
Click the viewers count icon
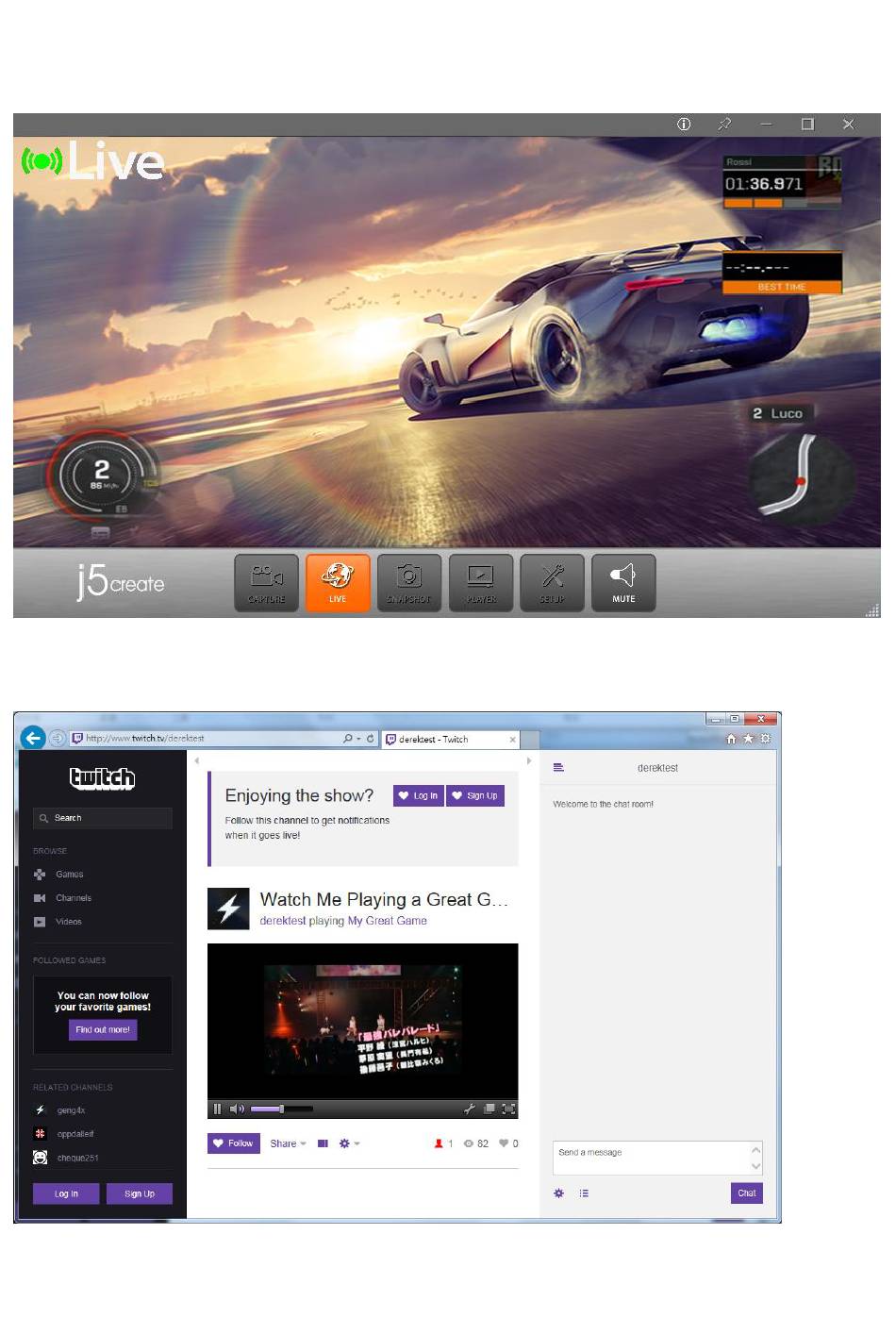(x=439, y=1143)
